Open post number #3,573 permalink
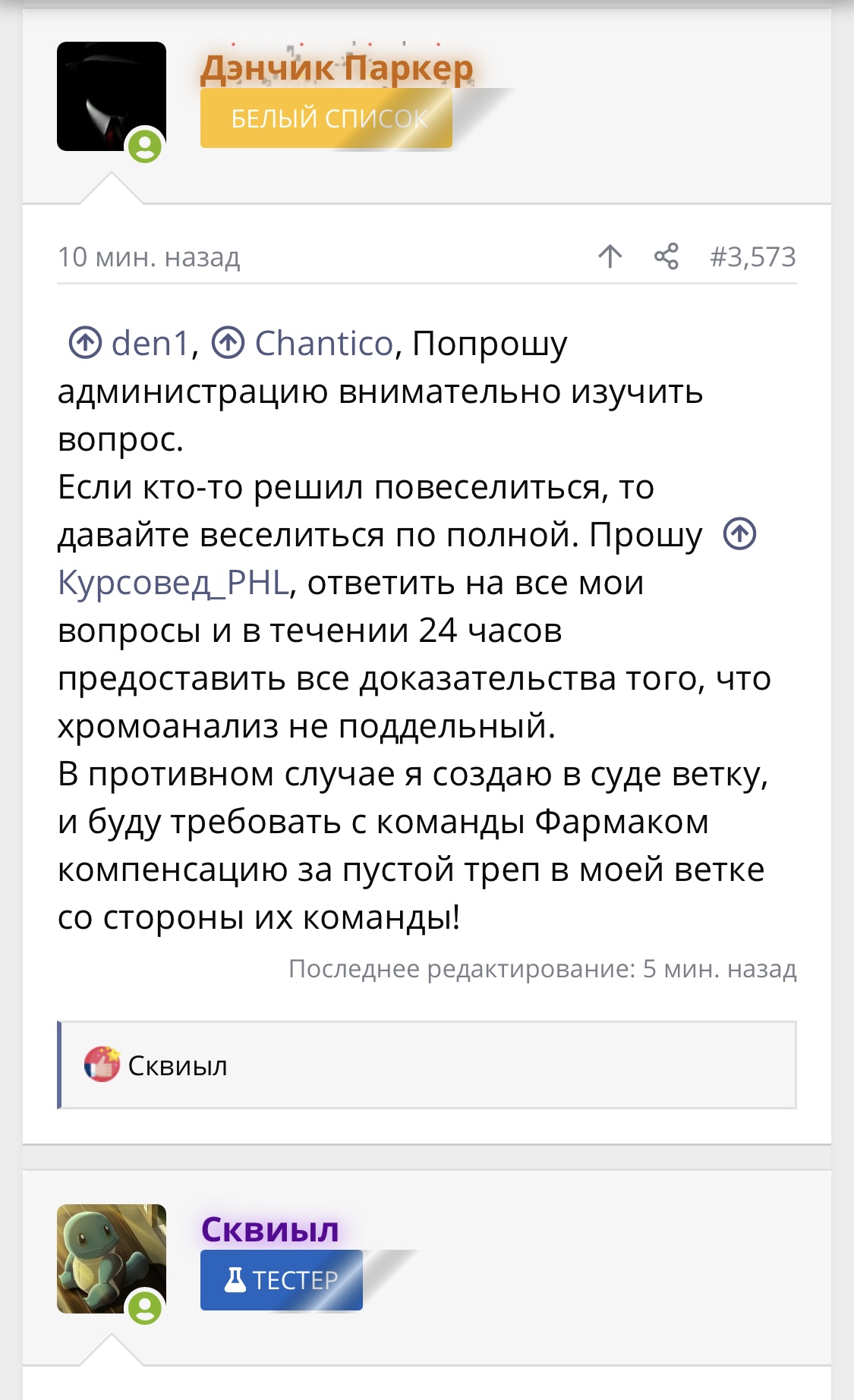Image resolution: width=854 pixels, height=1400 pixels. (x=752, y=256)
